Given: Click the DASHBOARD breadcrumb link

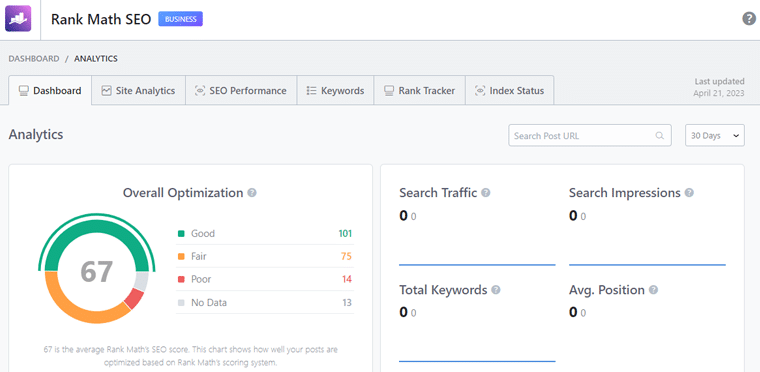Looking at the screenshot, I should point(34,59).
